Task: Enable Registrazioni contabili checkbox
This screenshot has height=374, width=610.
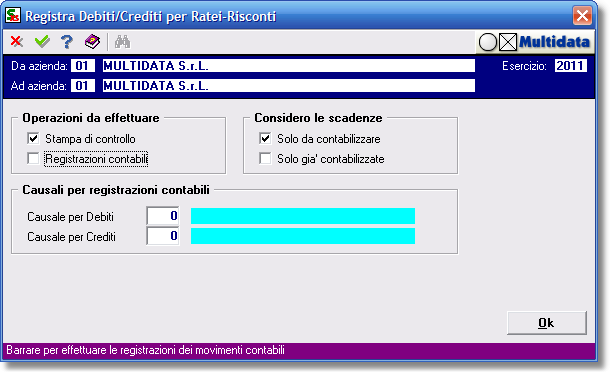Action: tap(33, 159)
